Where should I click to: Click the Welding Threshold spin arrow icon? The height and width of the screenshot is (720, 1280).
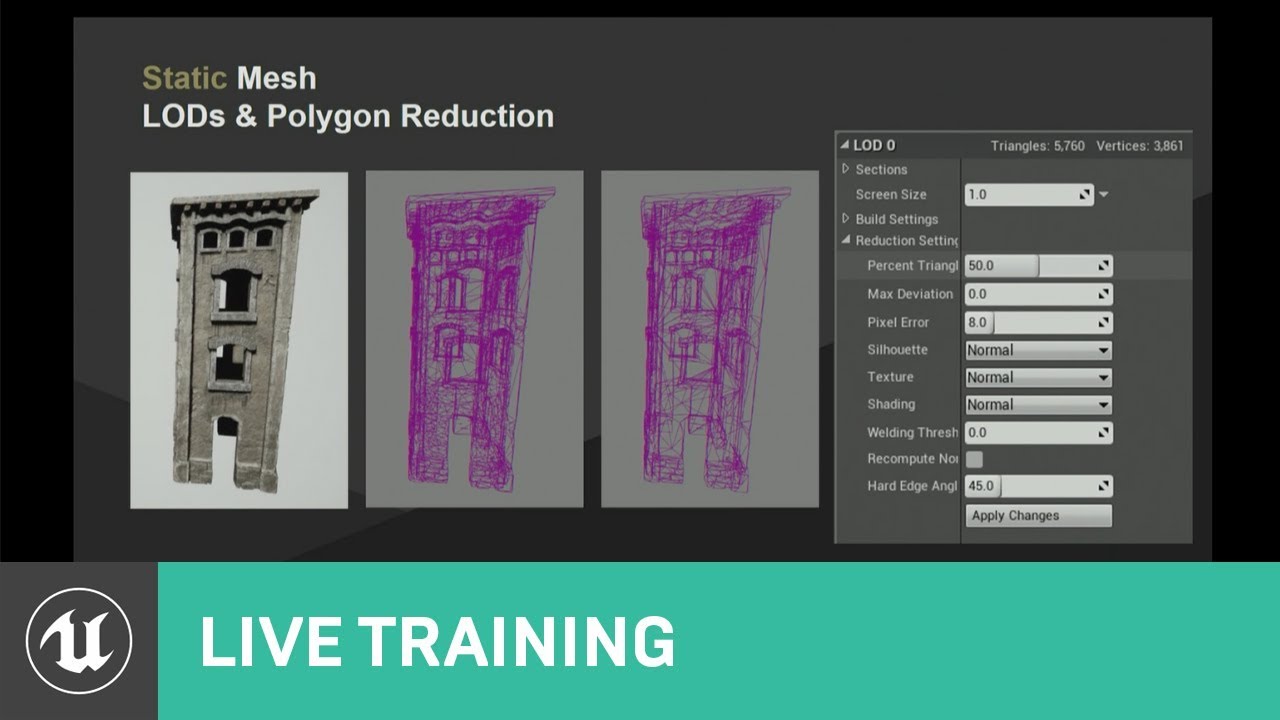tap(1104, 433)
